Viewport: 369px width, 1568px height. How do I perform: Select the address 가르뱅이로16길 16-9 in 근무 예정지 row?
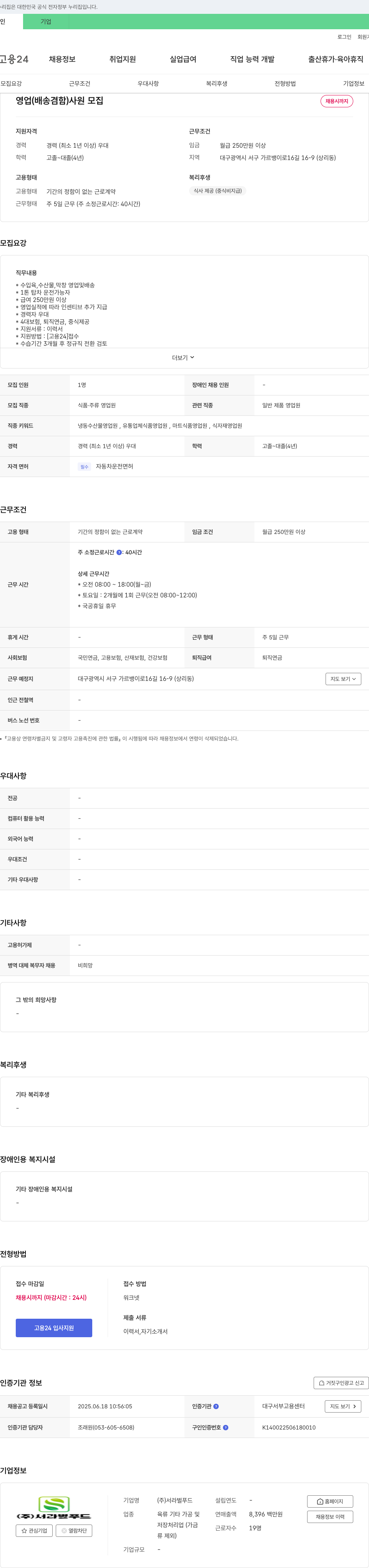[136, 679]
